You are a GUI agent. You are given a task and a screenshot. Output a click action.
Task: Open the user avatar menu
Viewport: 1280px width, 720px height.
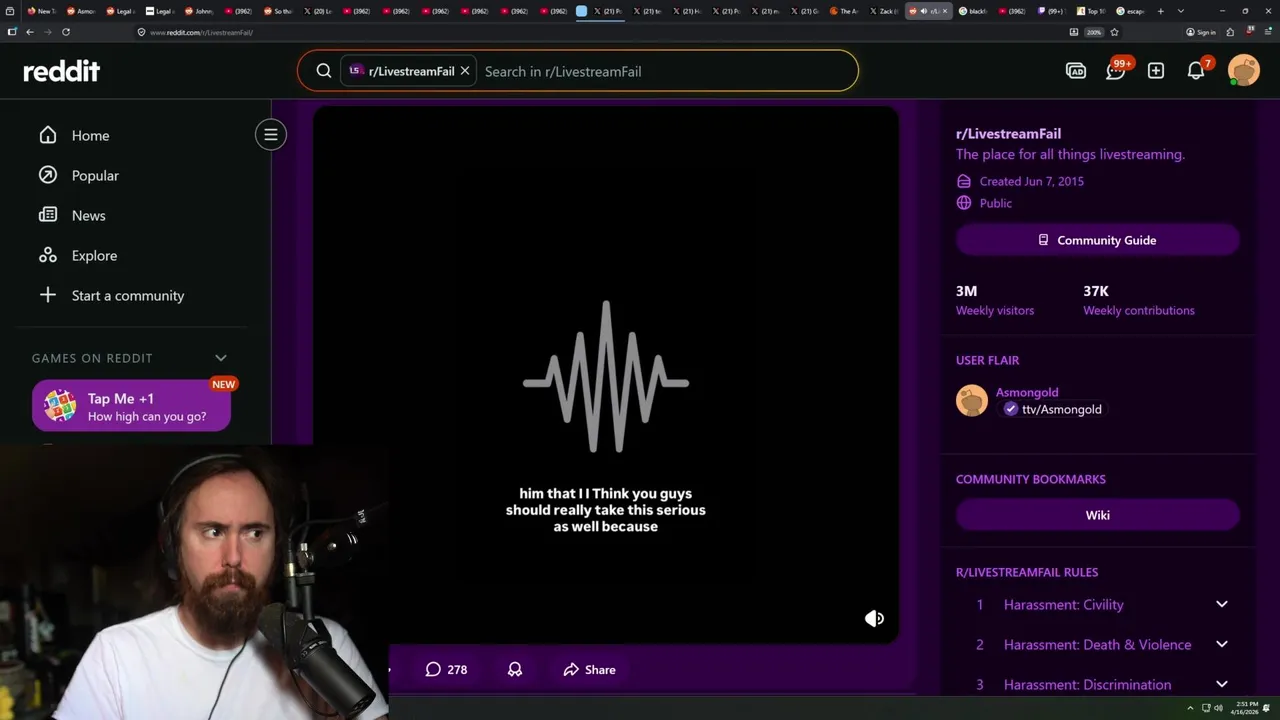coord(1244,71)
